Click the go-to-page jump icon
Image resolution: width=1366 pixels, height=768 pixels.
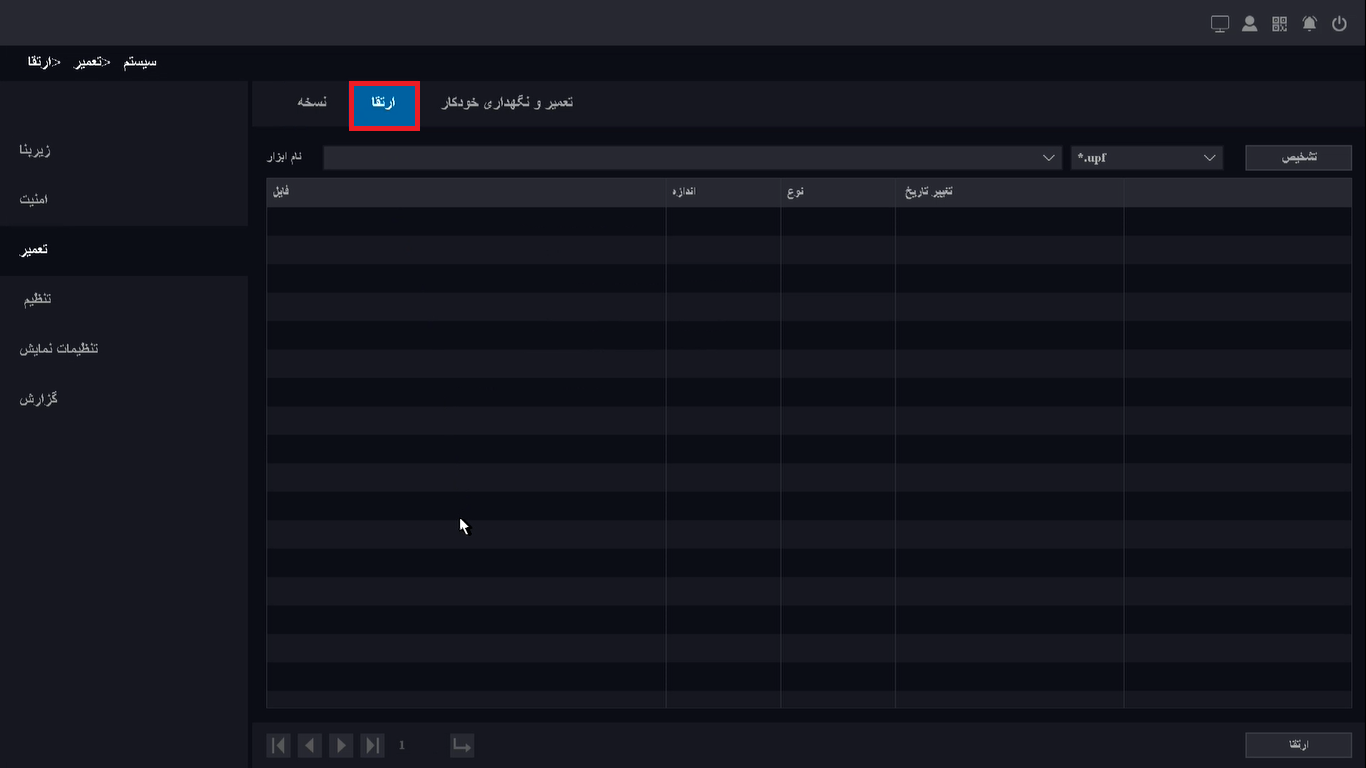461,745
